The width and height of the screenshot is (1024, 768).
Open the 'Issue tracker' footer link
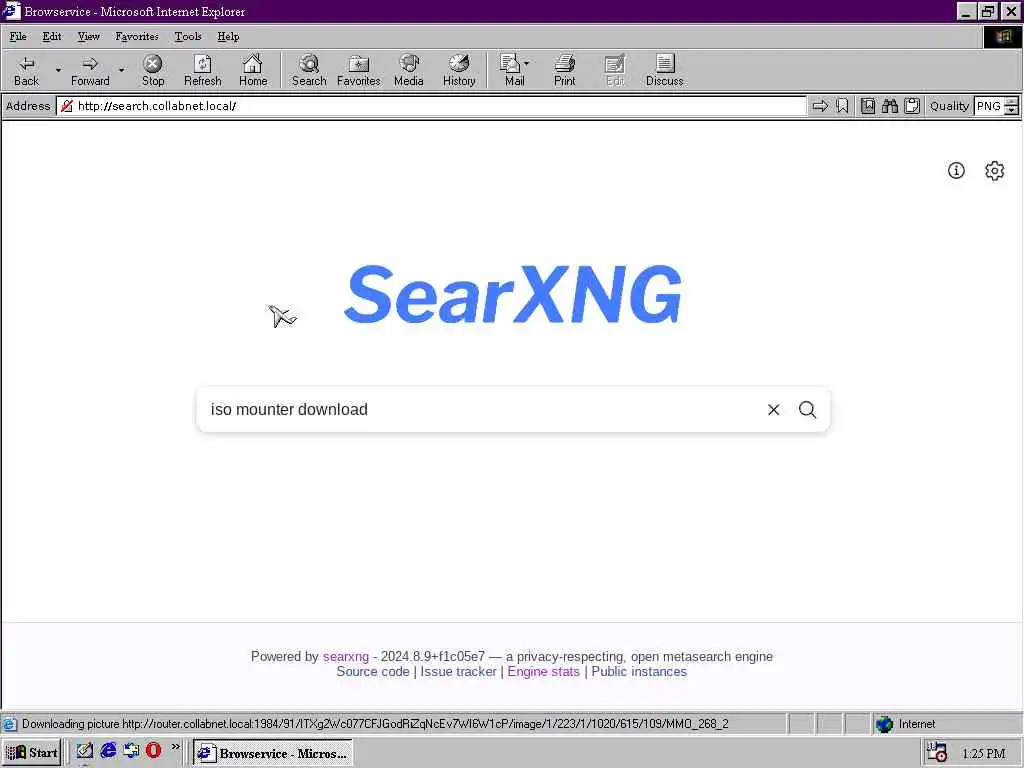(458, 671)
